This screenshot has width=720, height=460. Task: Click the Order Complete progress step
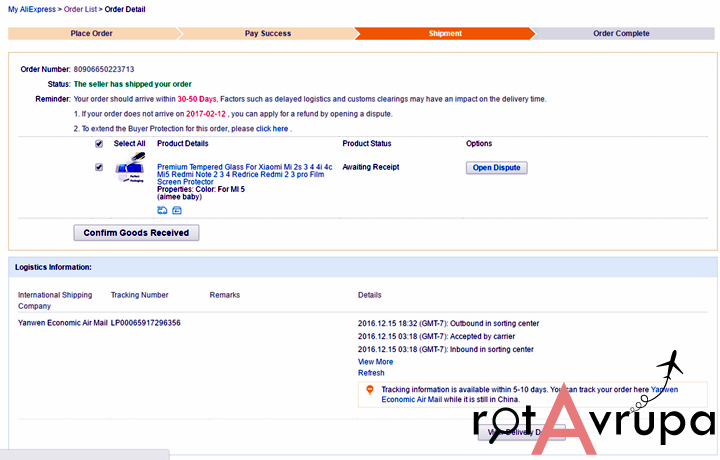click(621, 33)
